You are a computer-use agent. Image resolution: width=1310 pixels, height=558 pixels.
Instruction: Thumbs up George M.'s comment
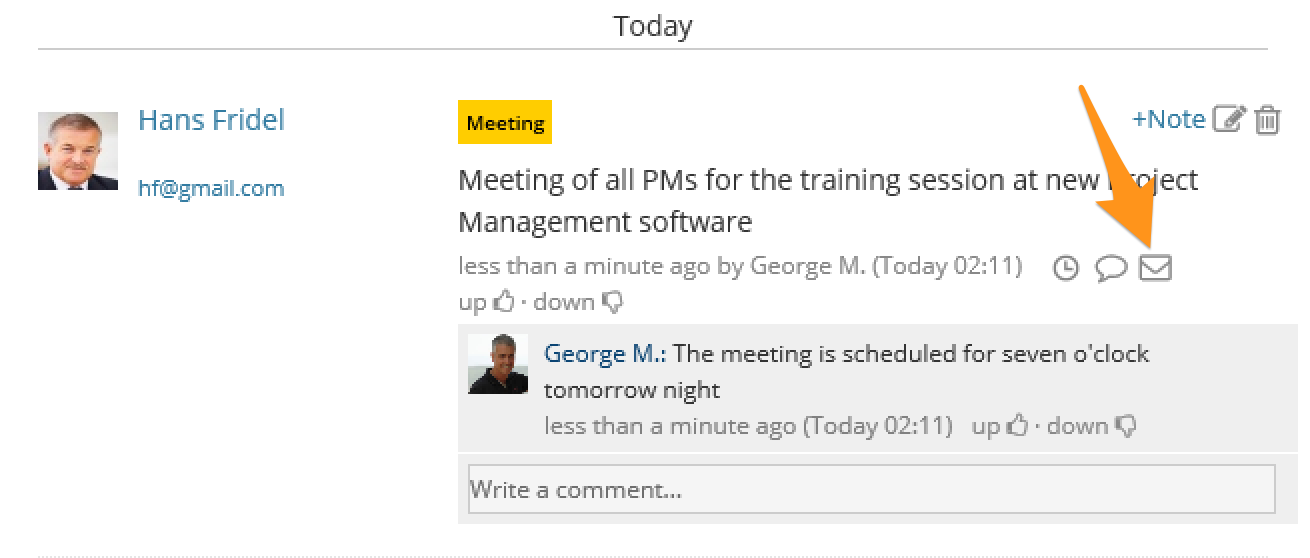point(1017,426)
